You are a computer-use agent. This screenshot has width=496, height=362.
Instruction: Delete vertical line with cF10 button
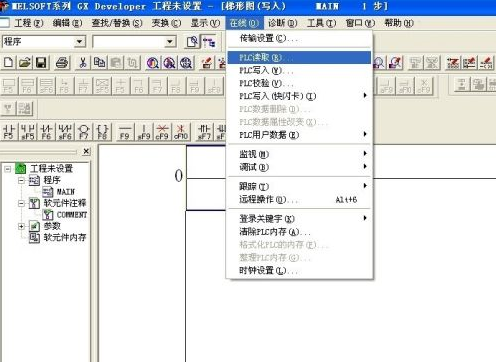point(181,131)
